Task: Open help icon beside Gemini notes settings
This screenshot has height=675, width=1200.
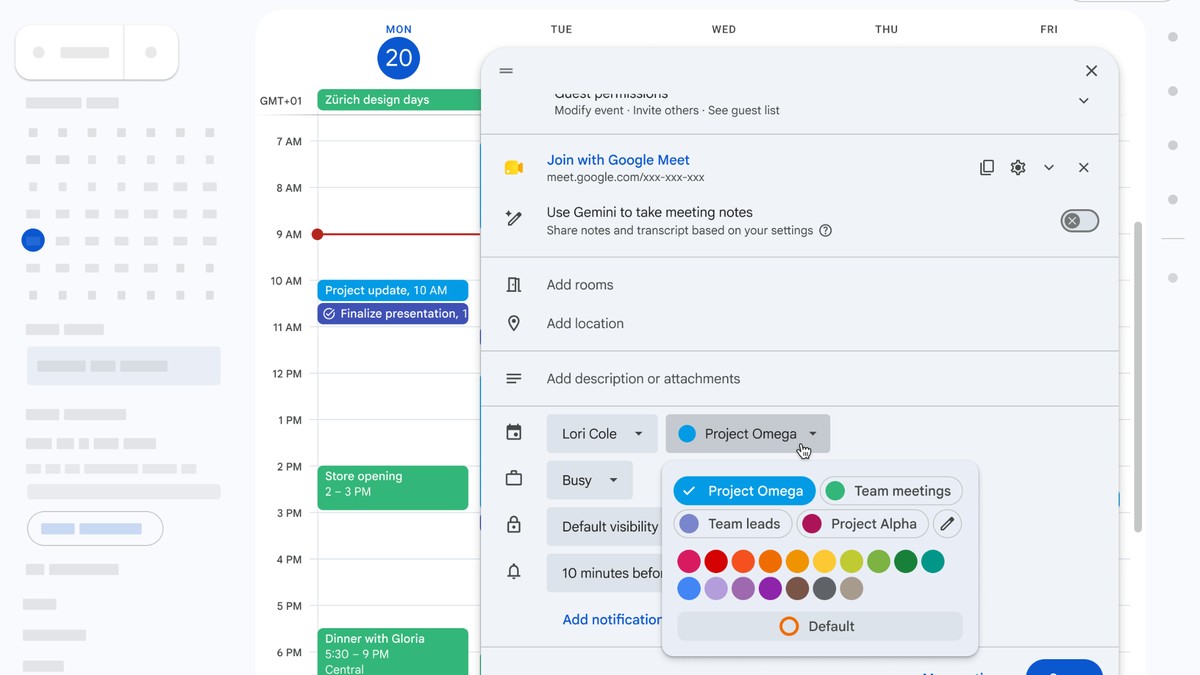Action: point(826,230)
